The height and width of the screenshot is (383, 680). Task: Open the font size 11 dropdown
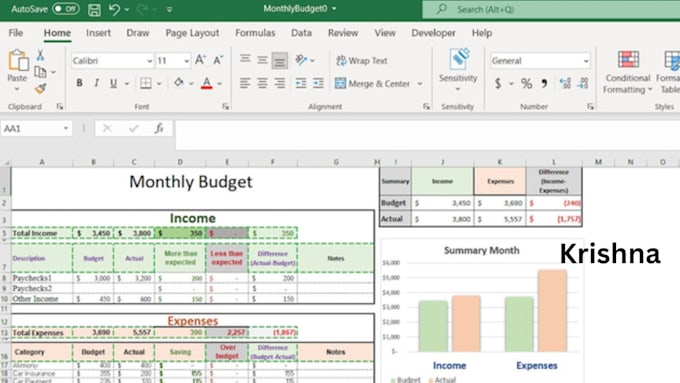[x=186, y=61]
